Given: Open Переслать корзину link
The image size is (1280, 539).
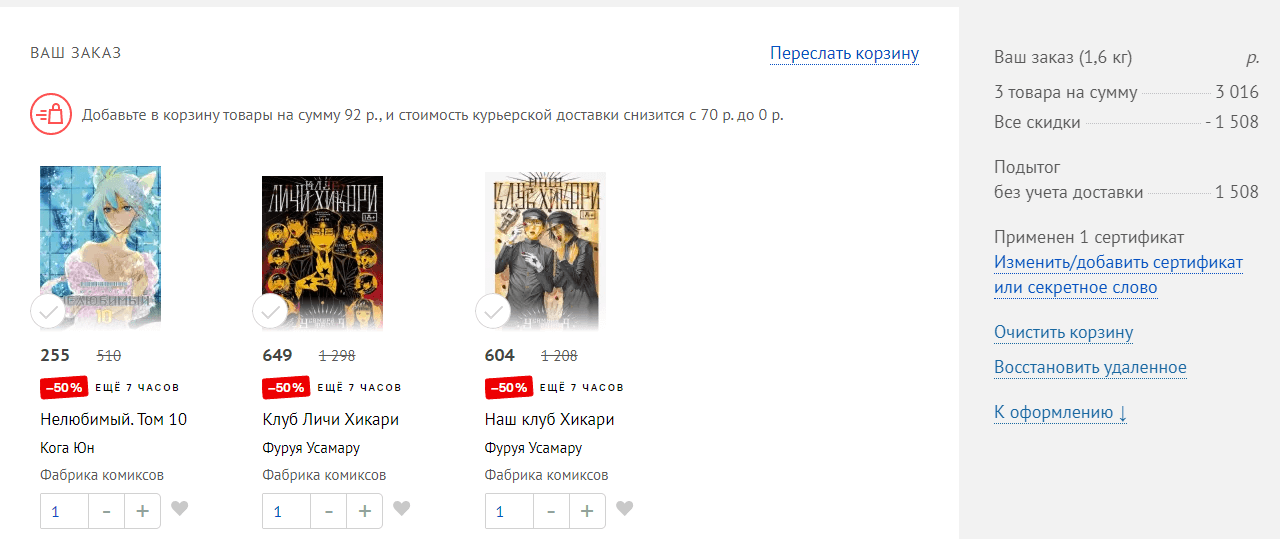Looking at the screenshot, I should click(x=844, y=54).
